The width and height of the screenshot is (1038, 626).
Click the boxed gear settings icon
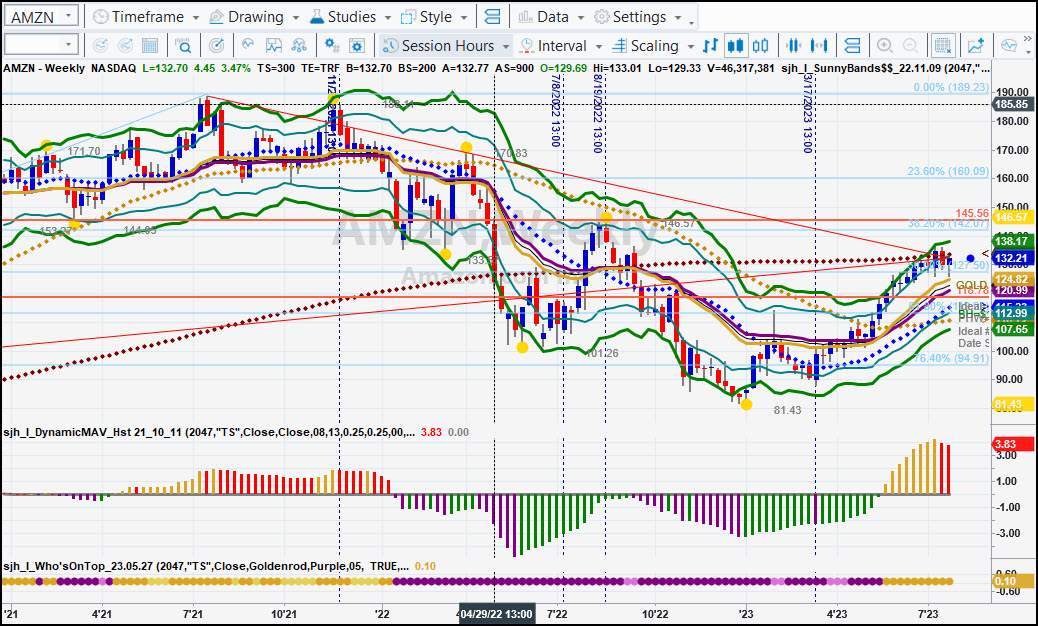pos(357,45)
